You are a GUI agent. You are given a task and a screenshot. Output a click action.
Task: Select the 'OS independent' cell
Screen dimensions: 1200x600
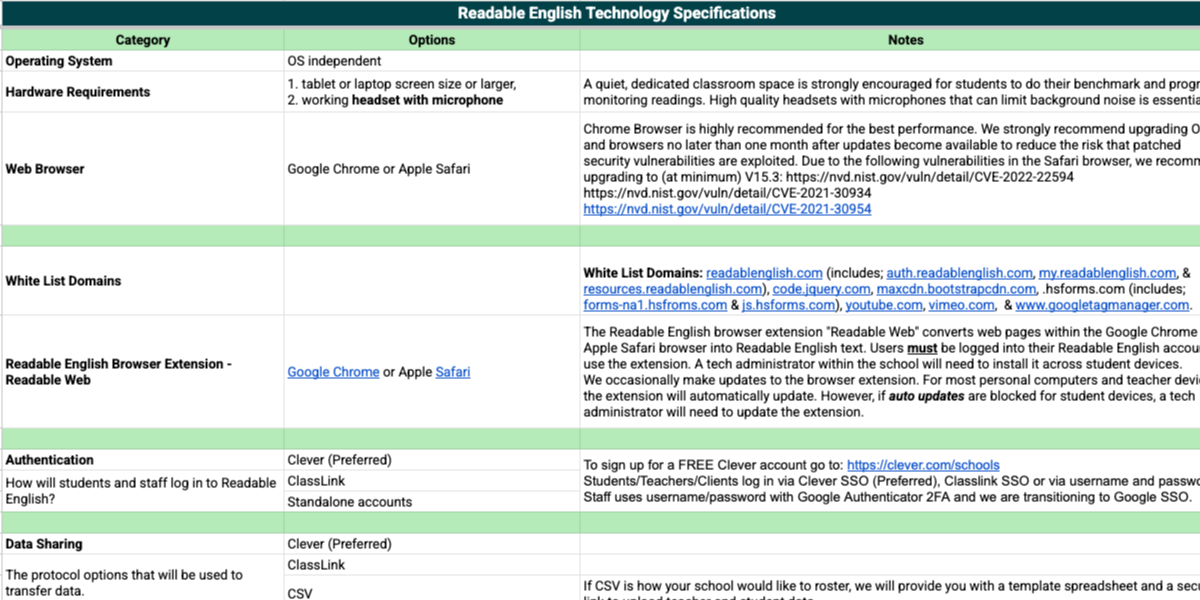point(432,61)
